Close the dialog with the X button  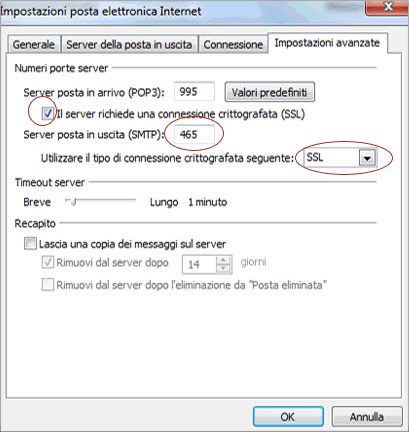tap(386, 7)
